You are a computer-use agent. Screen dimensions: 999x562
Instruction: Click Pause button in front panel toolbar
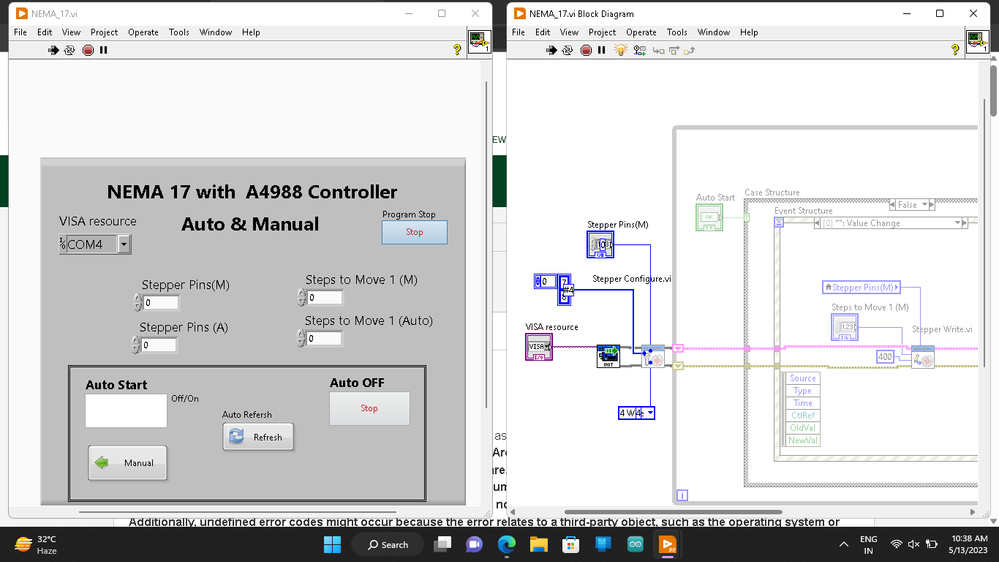coord(103,50)
